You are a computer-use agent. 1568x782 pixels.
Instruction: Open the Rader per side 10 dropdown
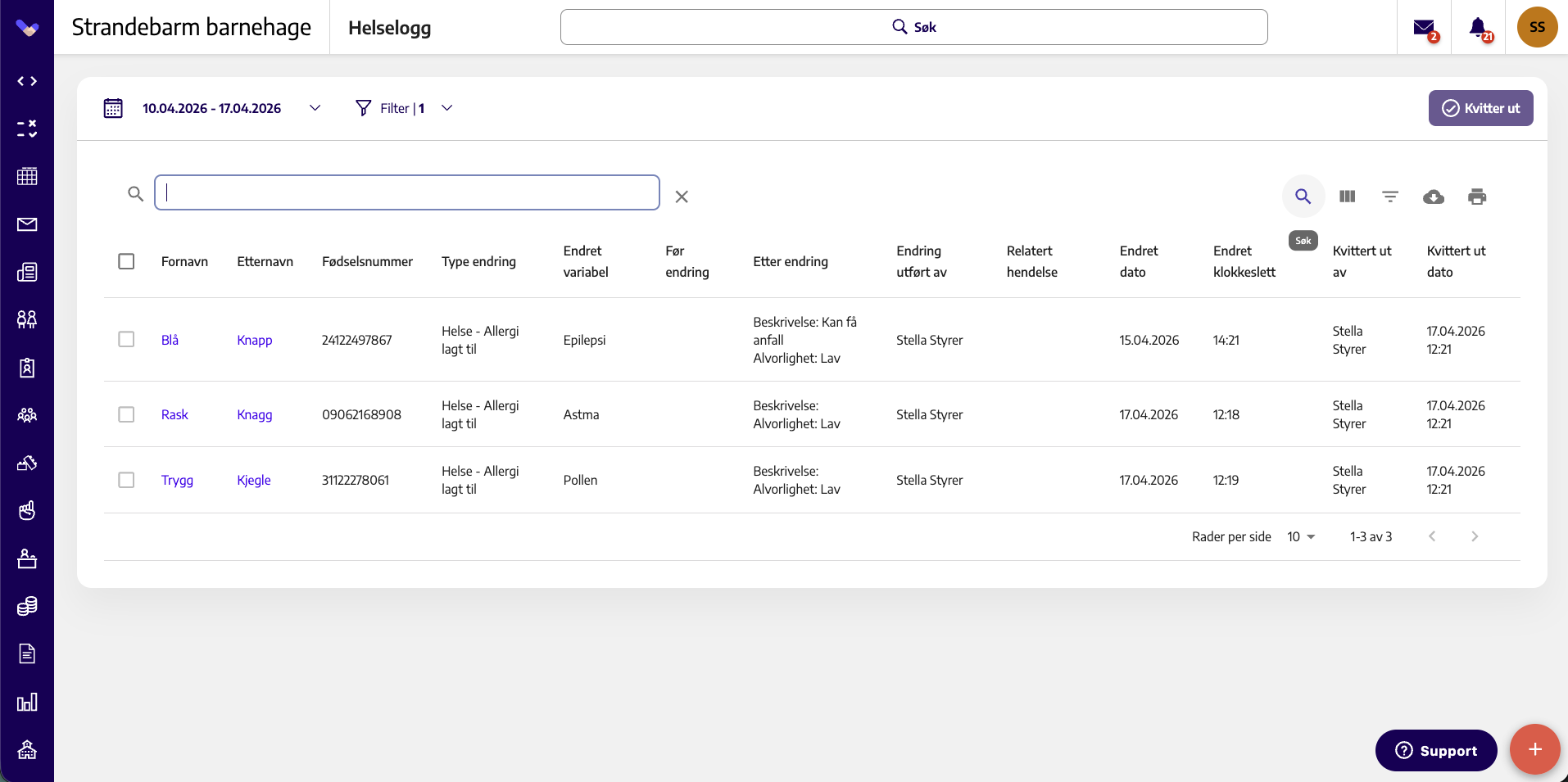click(1301, 536)
